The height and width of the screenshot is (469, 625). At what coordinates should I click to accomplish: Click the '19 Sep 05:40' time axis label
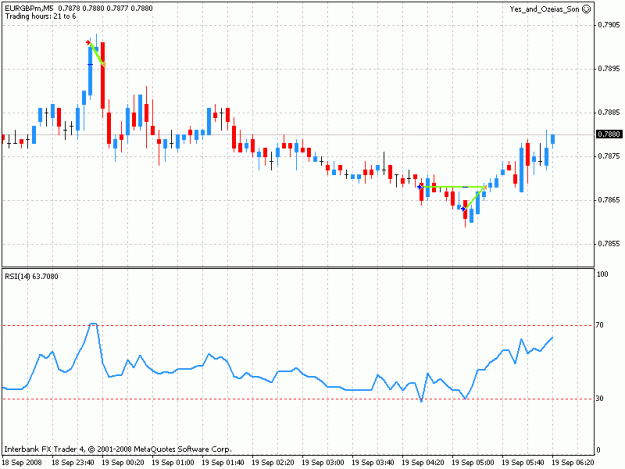coord(523,462)
